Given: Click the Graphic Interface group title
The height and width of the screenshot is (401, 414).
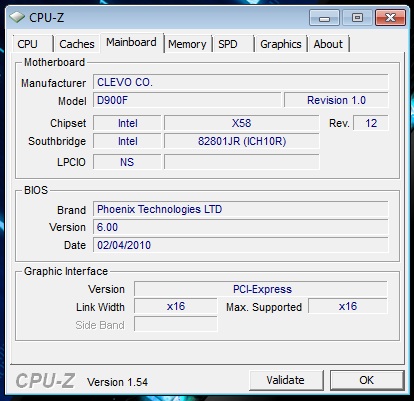Looking at the screenshot, I should tap(66, 271).
